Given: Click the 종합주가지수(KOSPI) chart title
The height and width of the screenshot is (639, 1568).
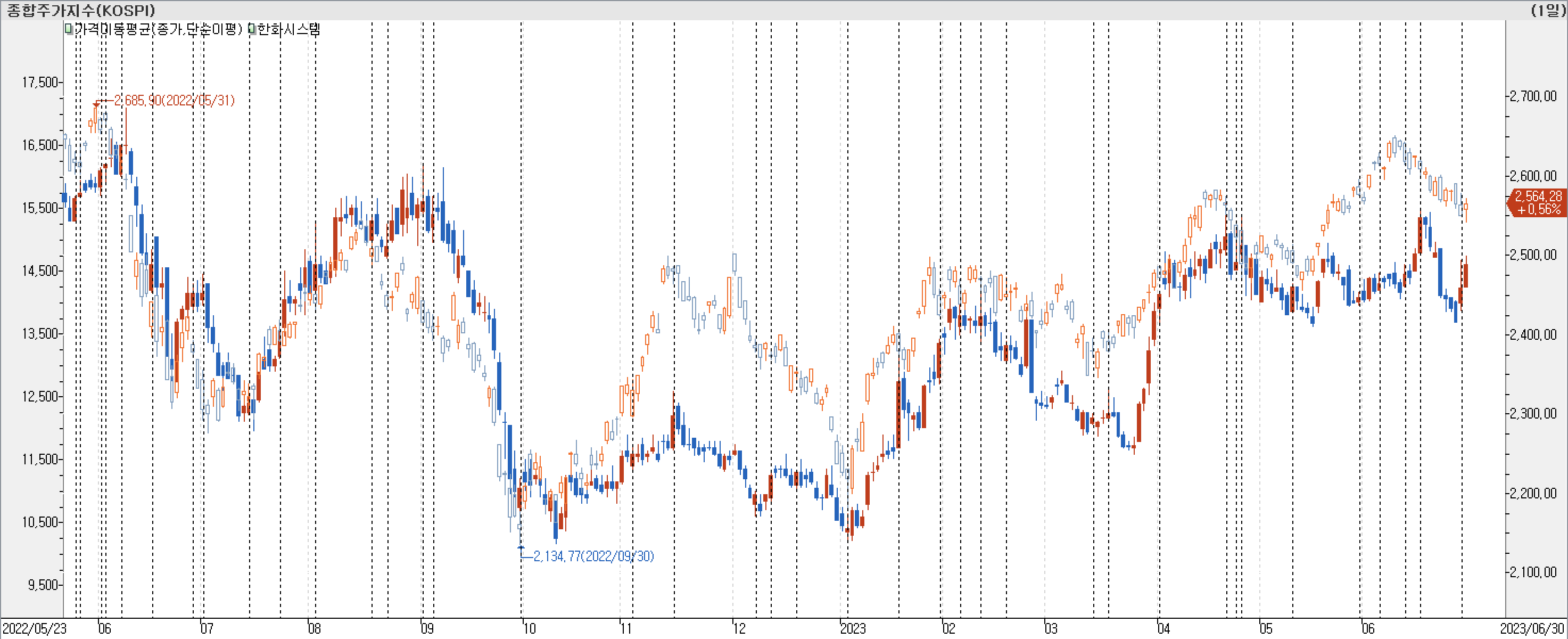Looking at the screenshot, I should tap(81, 10).
